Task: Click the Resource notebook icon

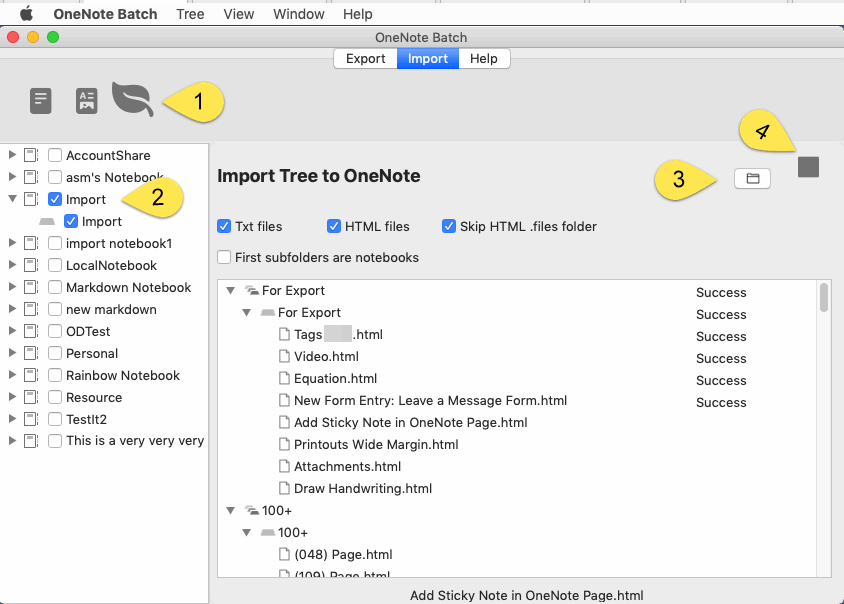Action: [x=31, y=397]
